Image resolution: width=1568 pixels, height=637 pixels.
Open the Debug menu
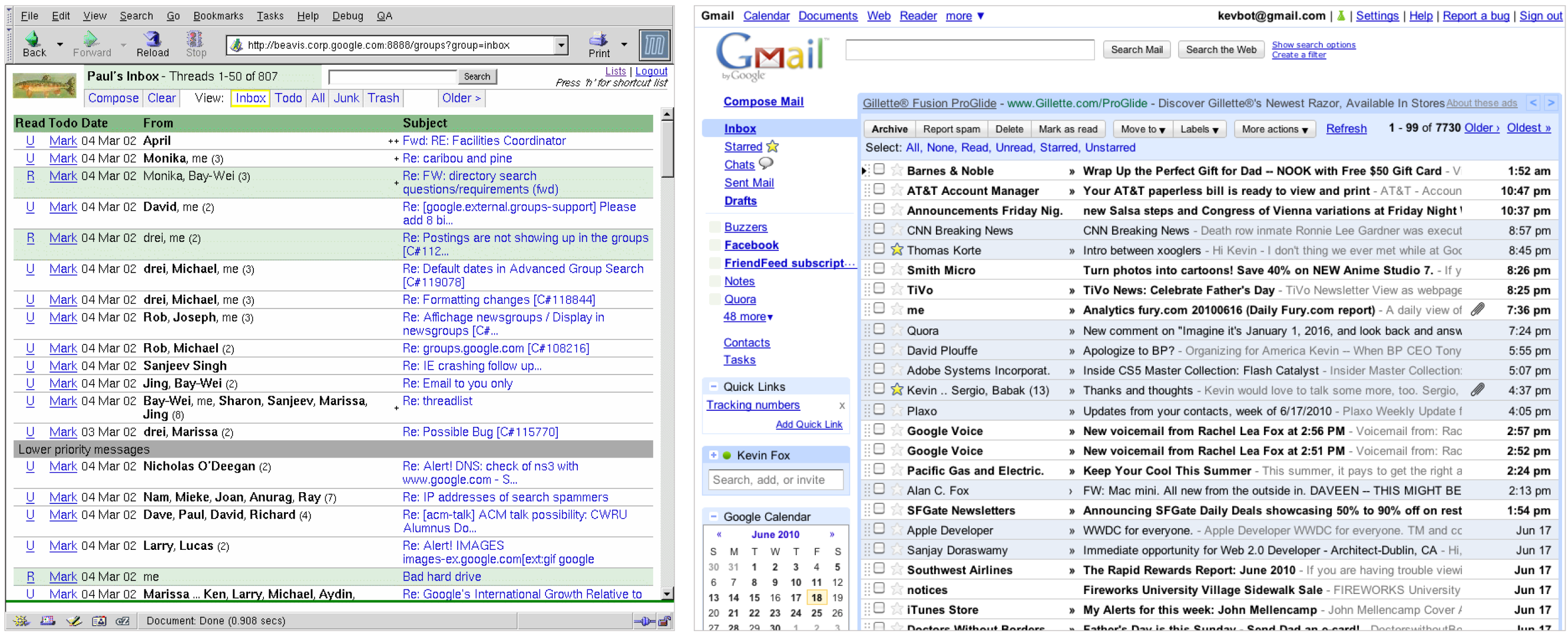tap(348, 16)
